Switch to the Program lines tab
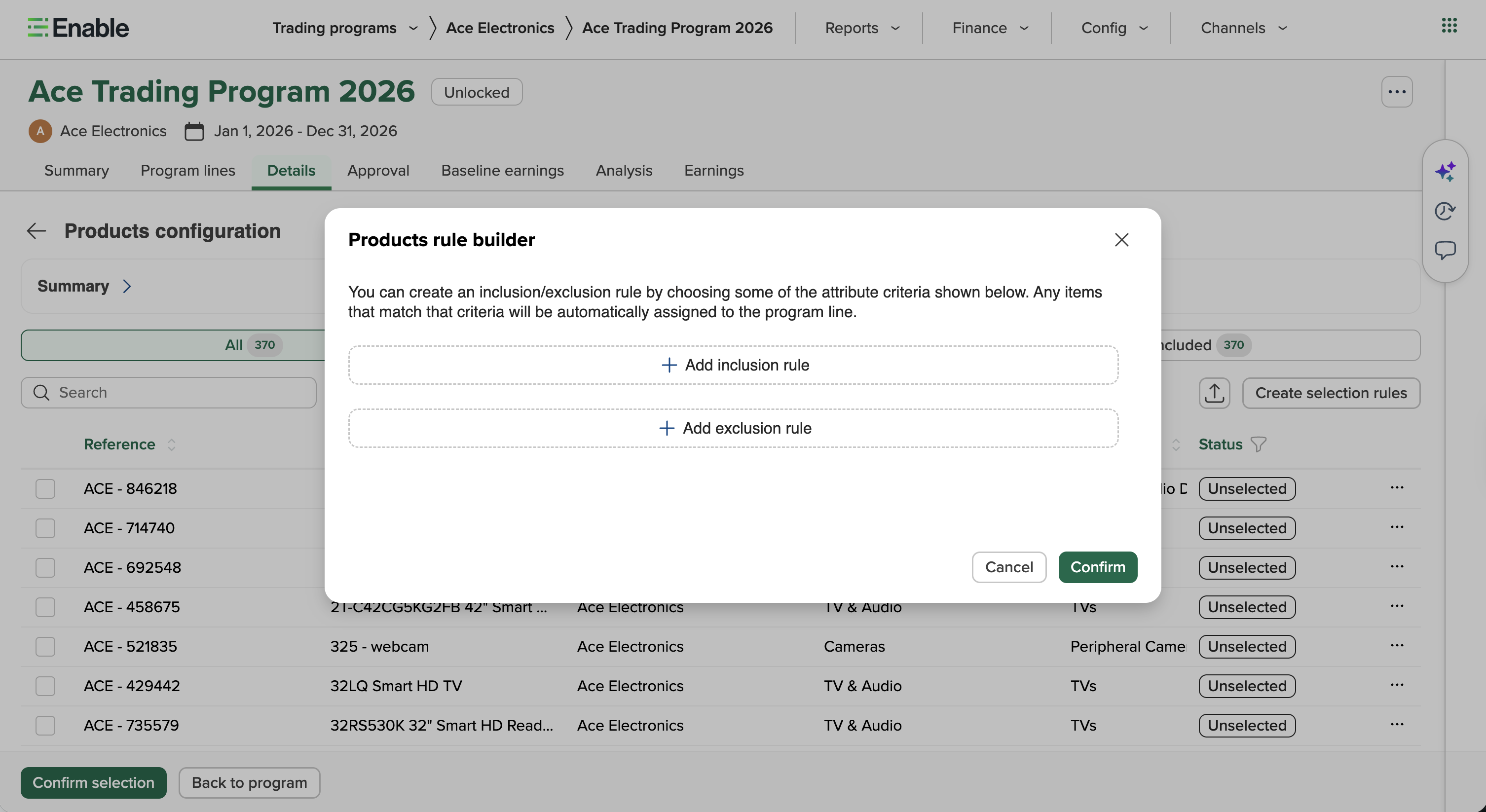The image size is (1486, 812). 187,171
